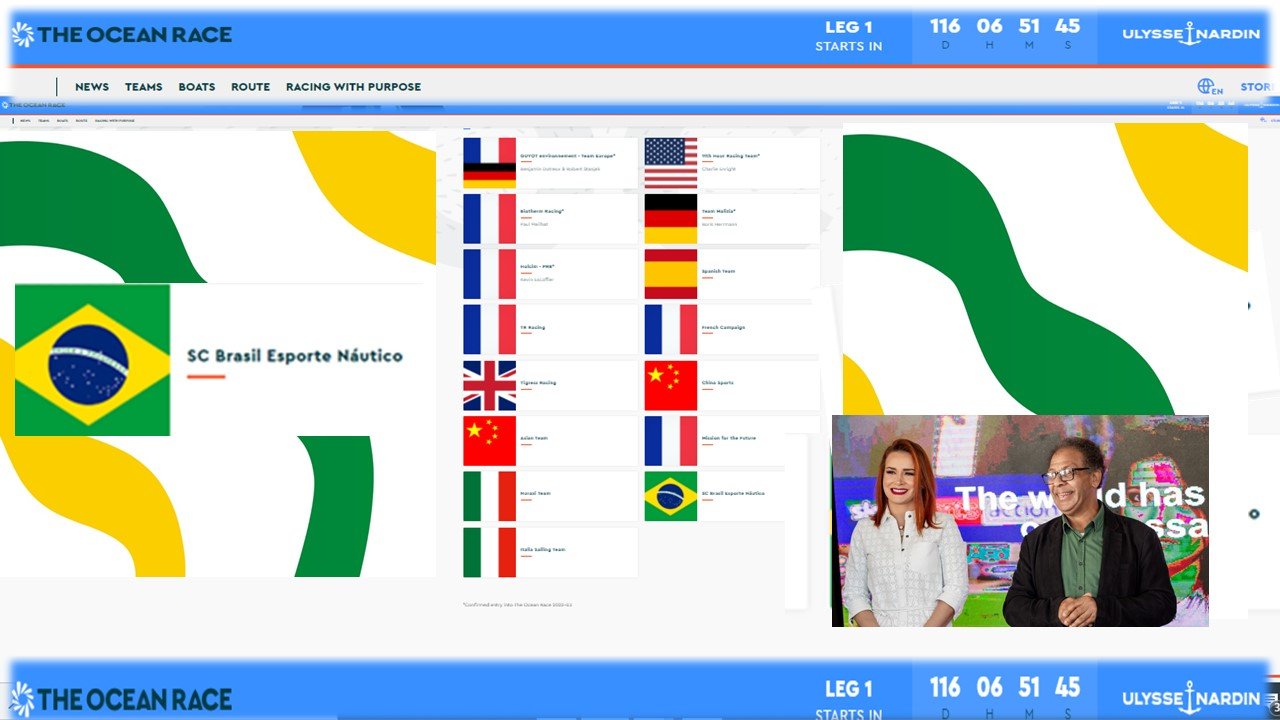The image size is (1280, 720).
Task: Click The Ocean Race logo in top header
Action: [x=122, y=35]
